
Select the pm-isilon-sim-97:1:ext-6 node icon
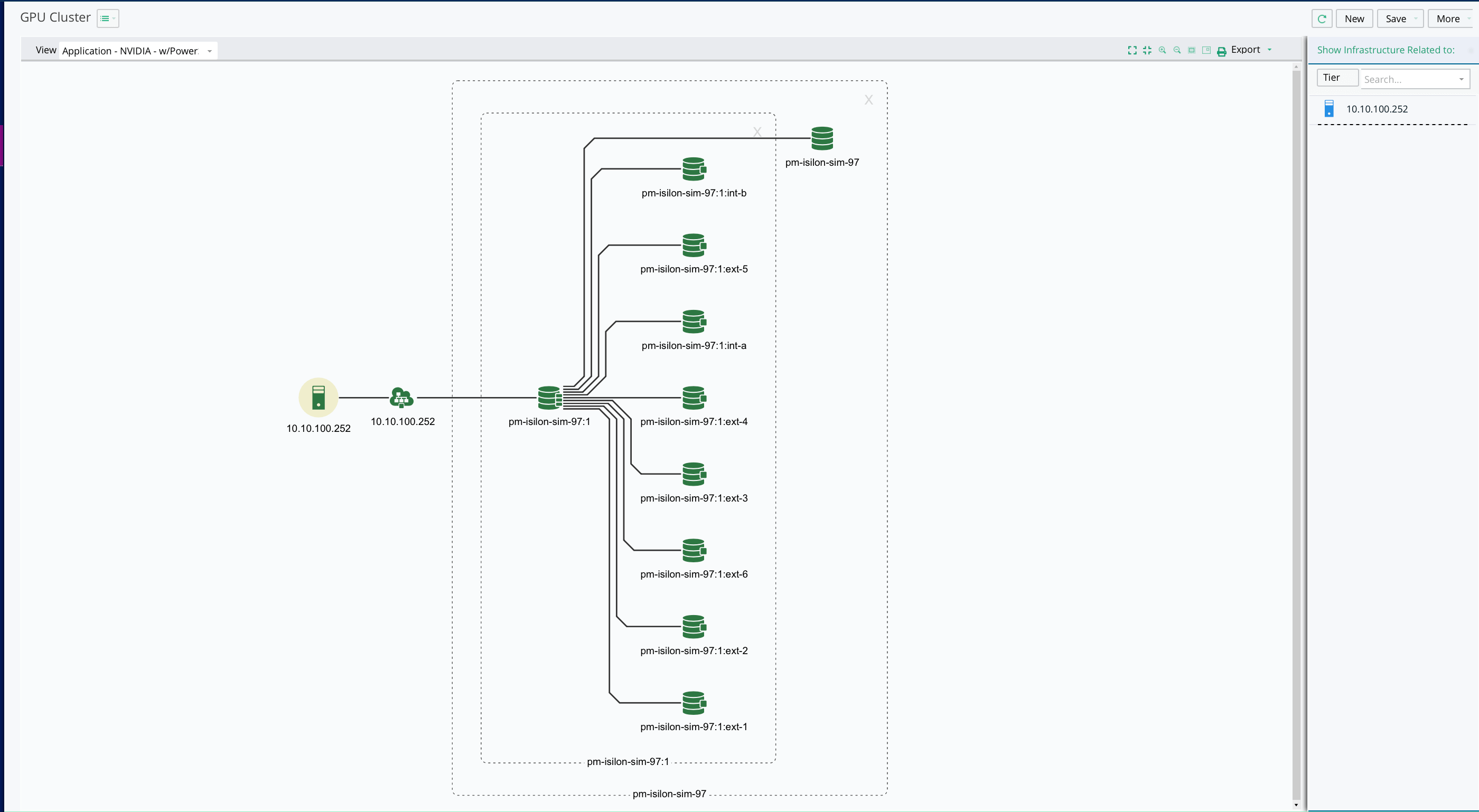694,550
